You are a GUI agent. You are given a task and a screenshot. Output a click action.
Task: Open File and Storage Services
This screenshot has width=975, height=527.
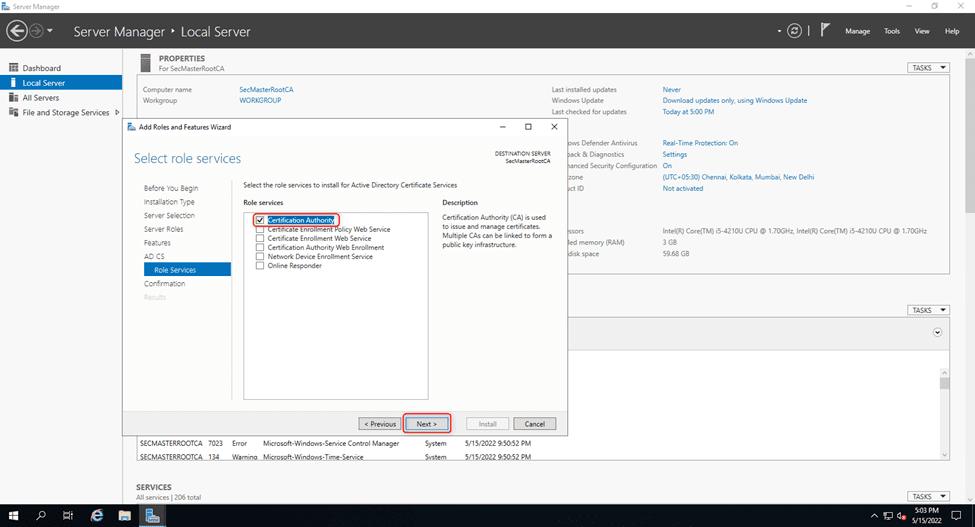(x=65, y=112)
